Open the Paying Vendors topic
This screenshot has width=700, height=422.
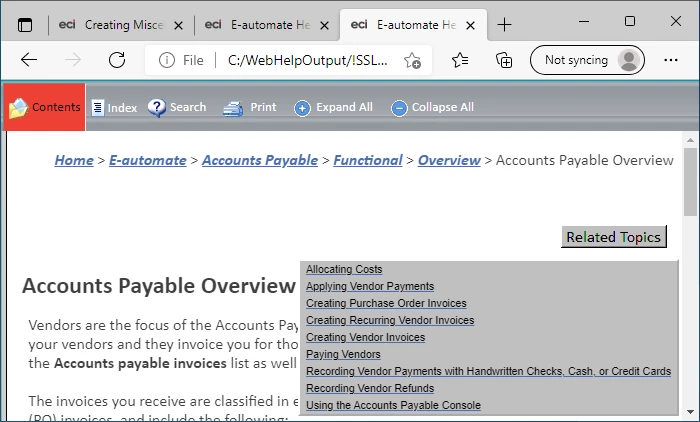pos(343,354)
